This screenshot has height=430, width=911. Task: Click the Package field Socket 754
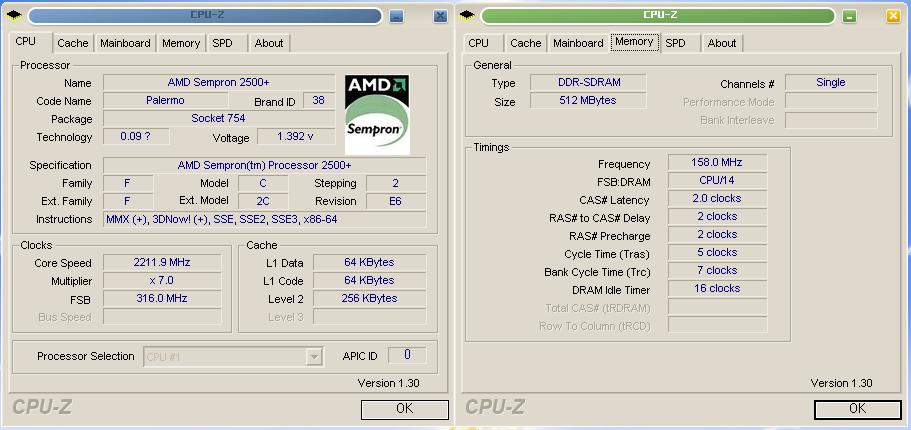(219, 118)
